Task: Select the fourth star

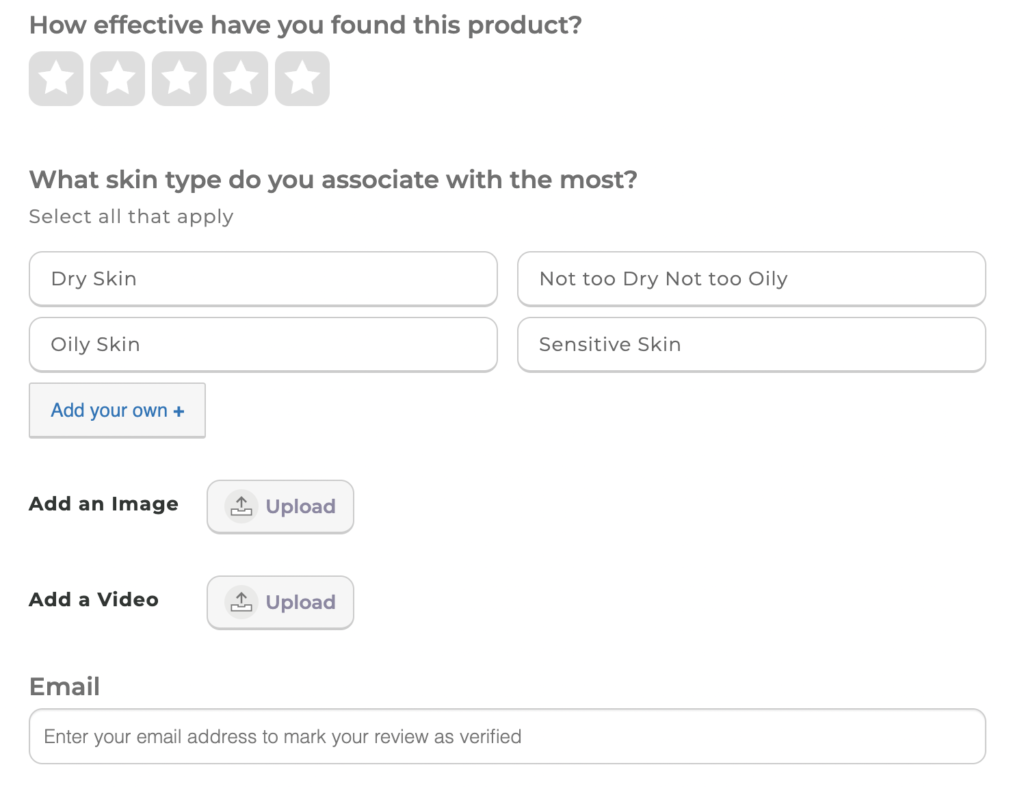Action: tap(241, 78)
